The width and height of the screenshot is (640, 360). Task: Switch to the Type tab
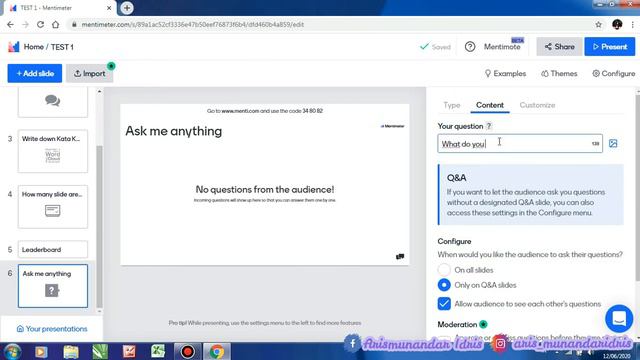click(452, 105)
